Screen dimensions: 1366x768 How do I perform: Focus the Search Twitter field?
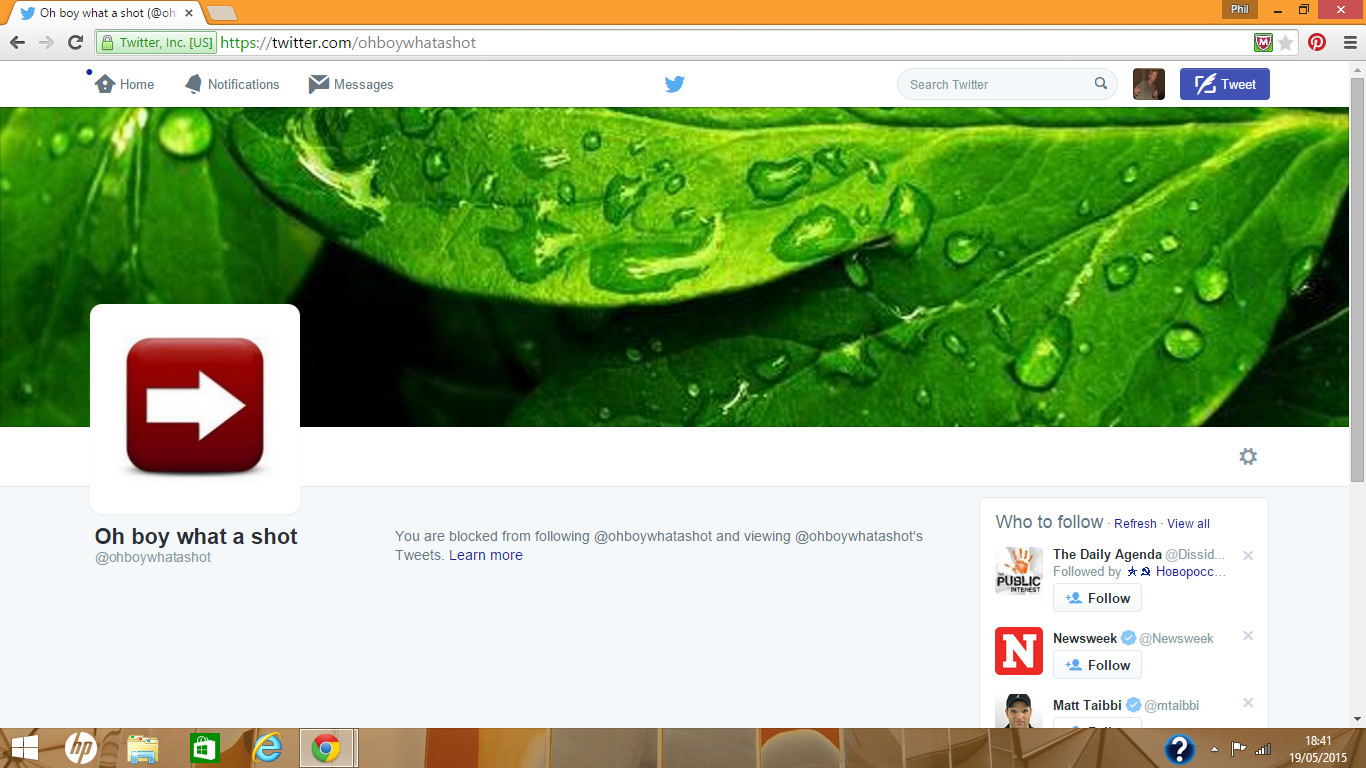click(1007, 84)
